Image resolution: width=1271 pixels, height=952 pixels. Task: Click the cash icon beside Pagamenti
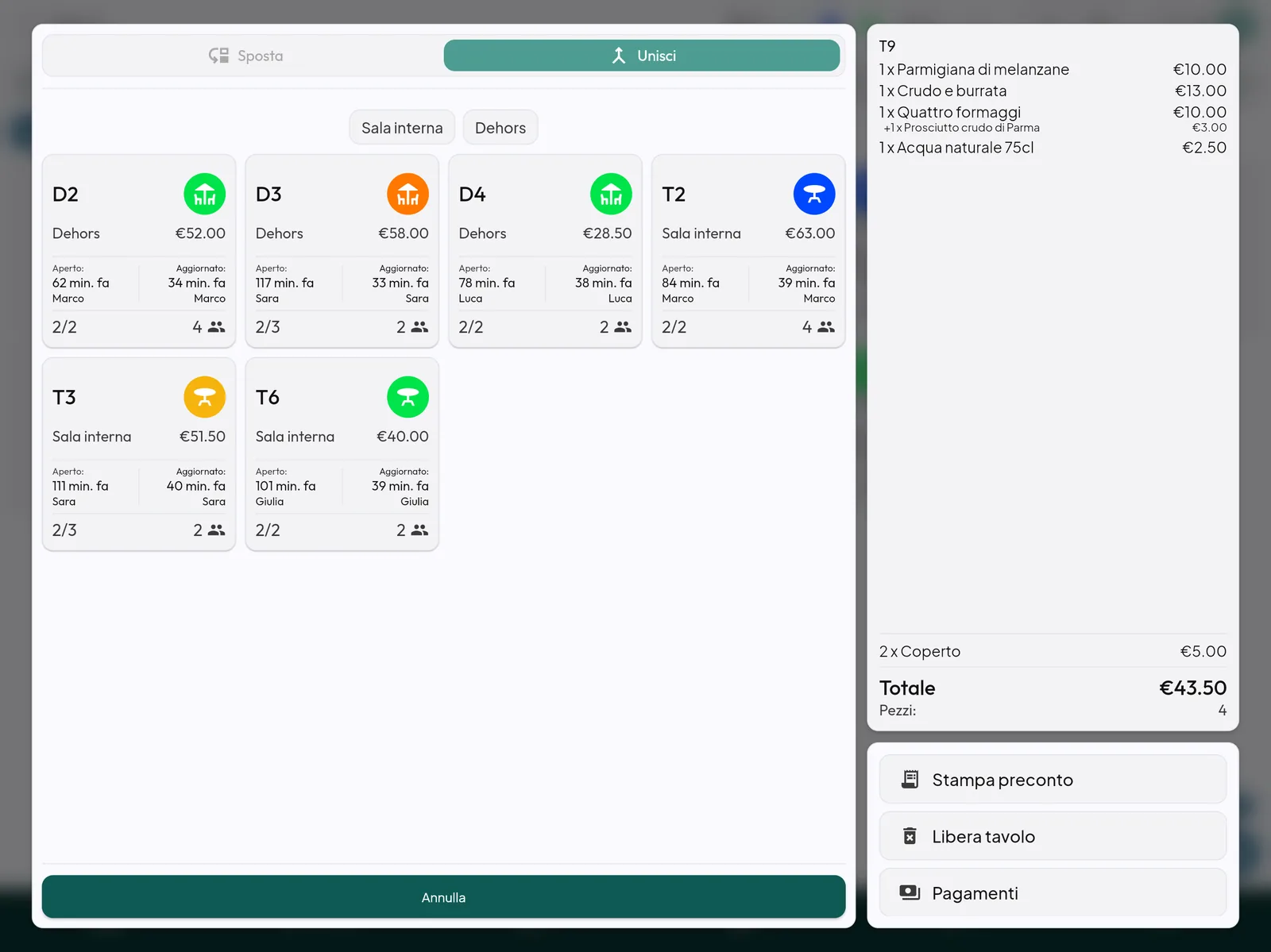pos(910,892)
